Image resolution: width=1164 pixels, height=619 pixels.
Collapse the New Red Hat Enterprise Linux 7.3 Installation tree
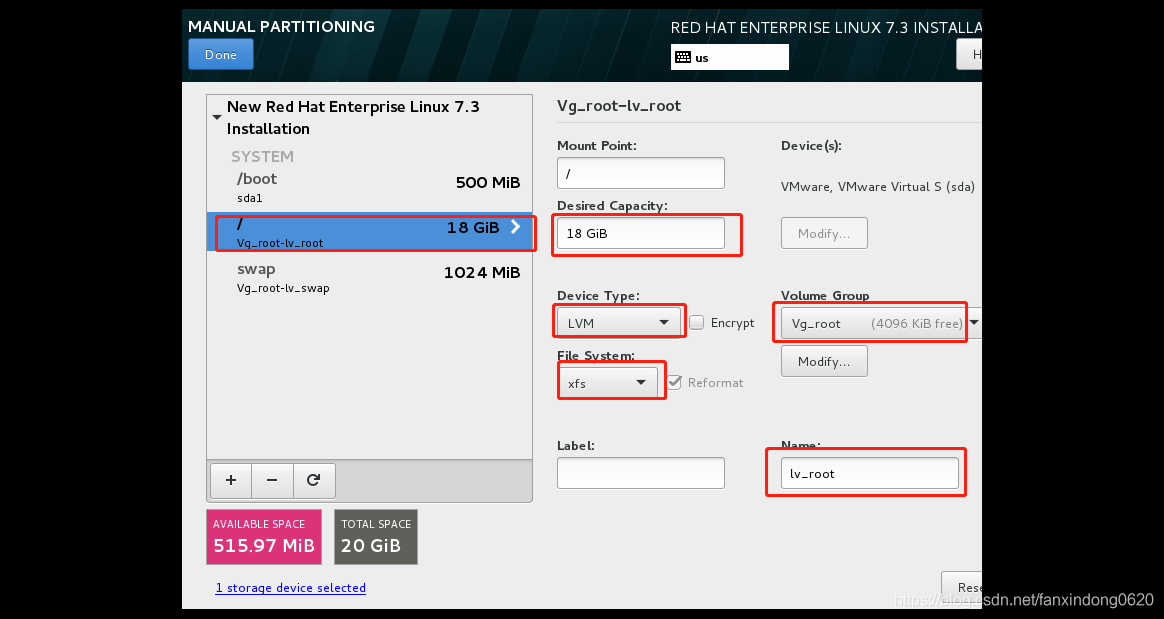[x=217, y=117]
